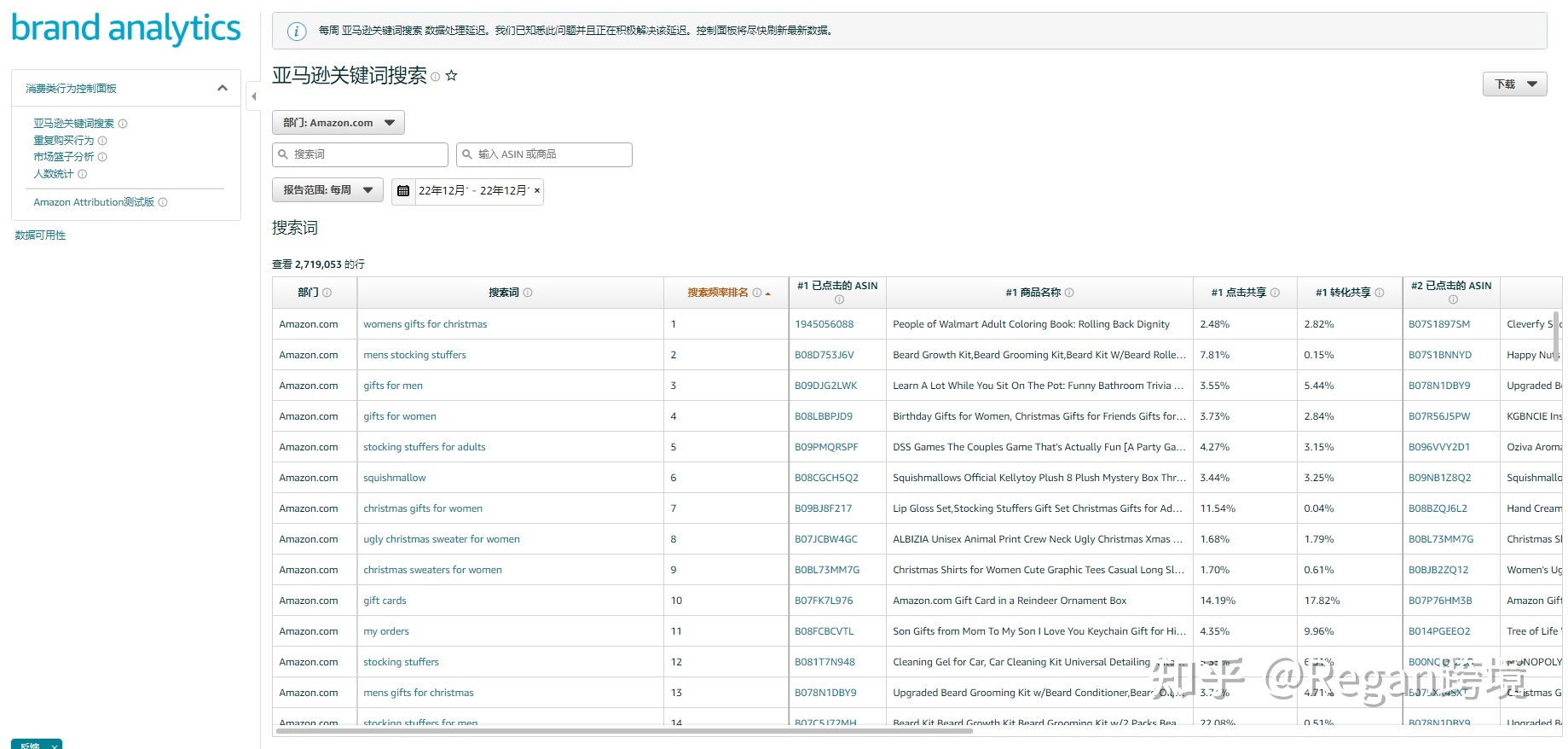The width and height of the screenshot is (1568, 749).
Task: Click the calendar icon in date range picker
Action: 403,191
